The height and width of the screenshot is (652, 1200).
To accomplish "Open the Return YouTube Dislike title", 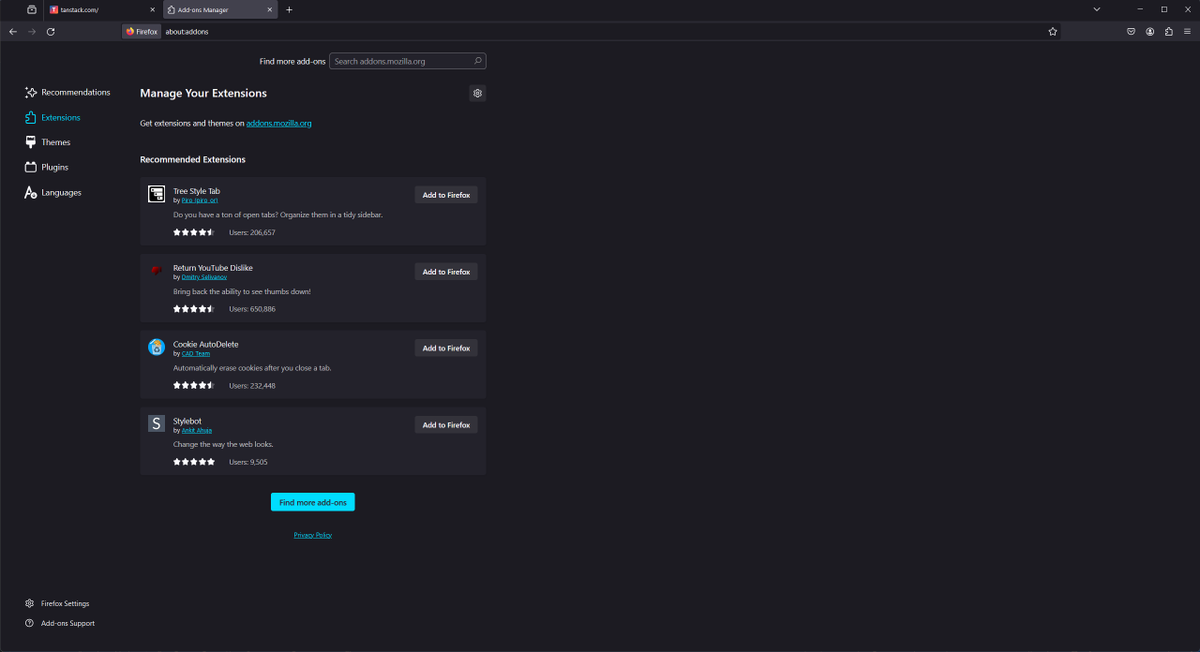I will click(213, 268).
